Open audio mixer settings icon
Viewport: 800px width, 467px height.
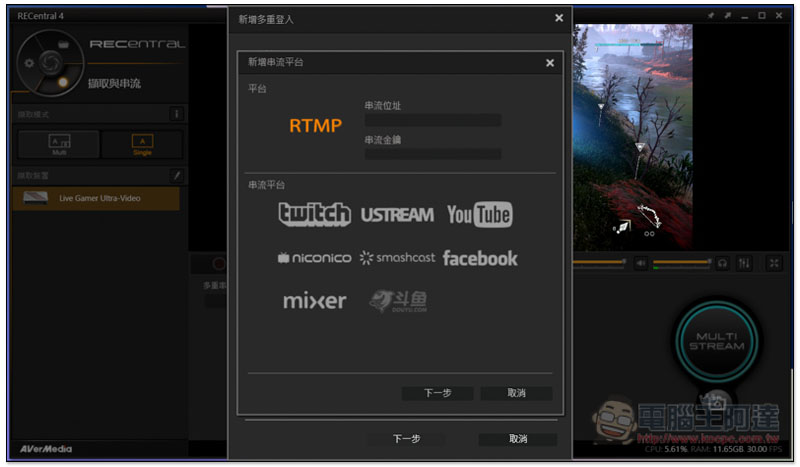744,263
